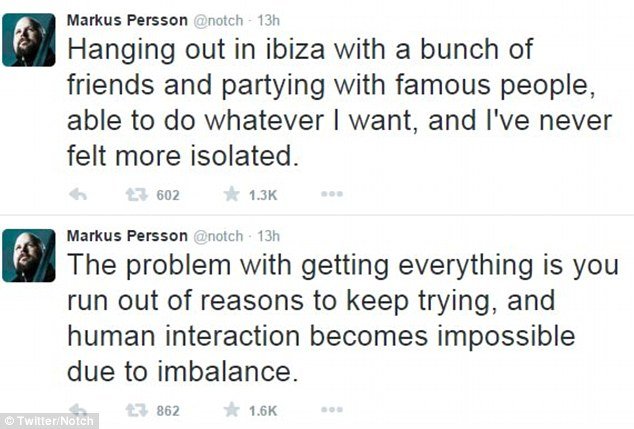View the 1.6K favorites count
The height and width of the screenshot is (429, 634).
pos(263,409)
